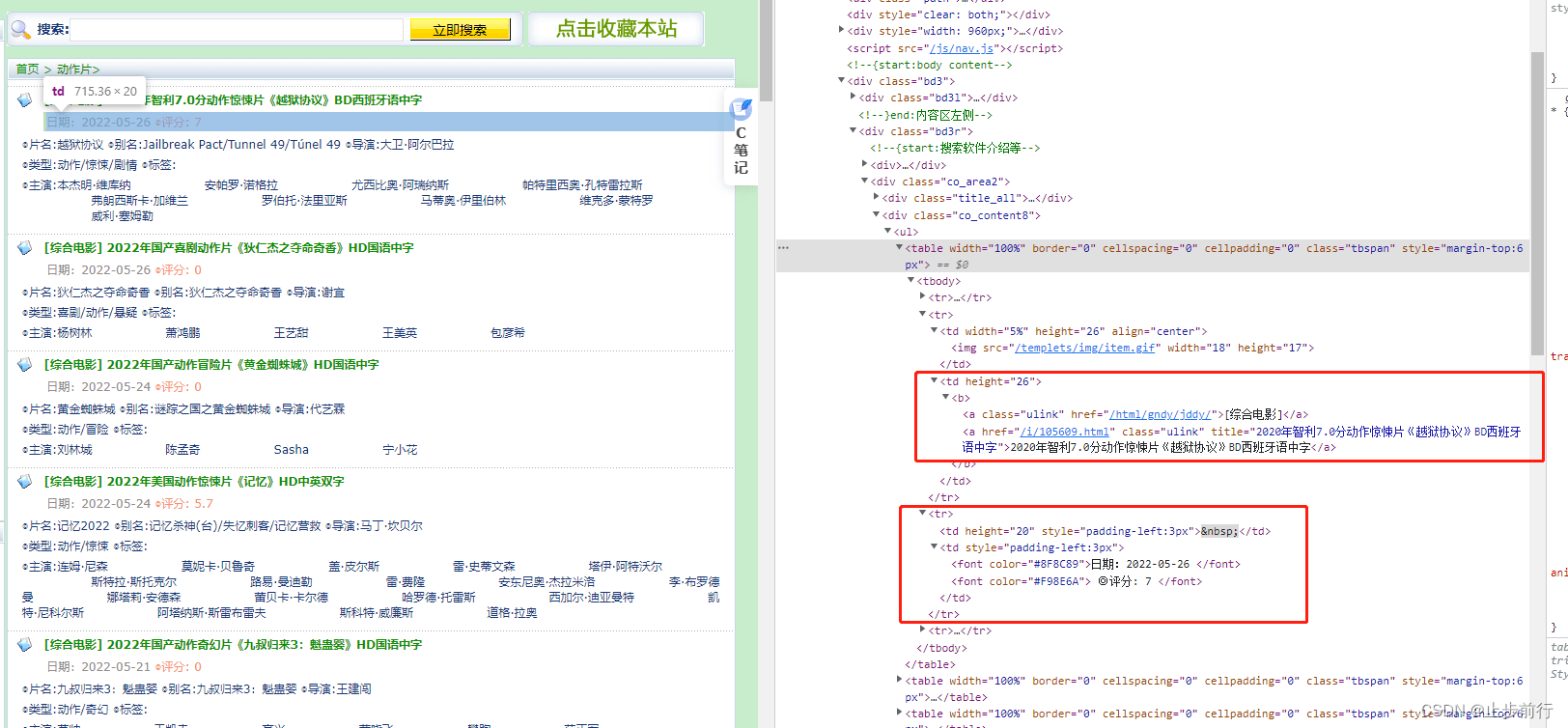Select the start:搜索软件介绍 comment line
Screen dimensions: 1568x728
[x=955, y=148]
